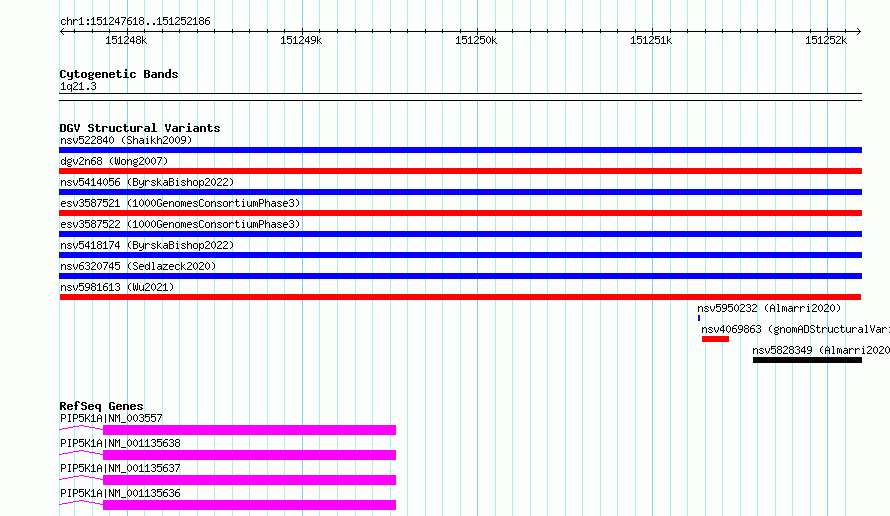Click the 151250k ruler label
Screen dimensions: 890x516
click(476, 40)
